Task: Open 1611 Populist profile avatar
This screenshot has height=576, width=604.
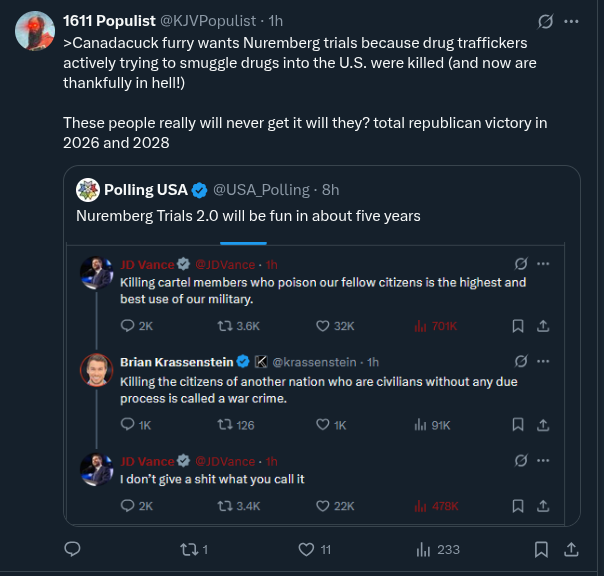Action: click(x=35, y=32)
